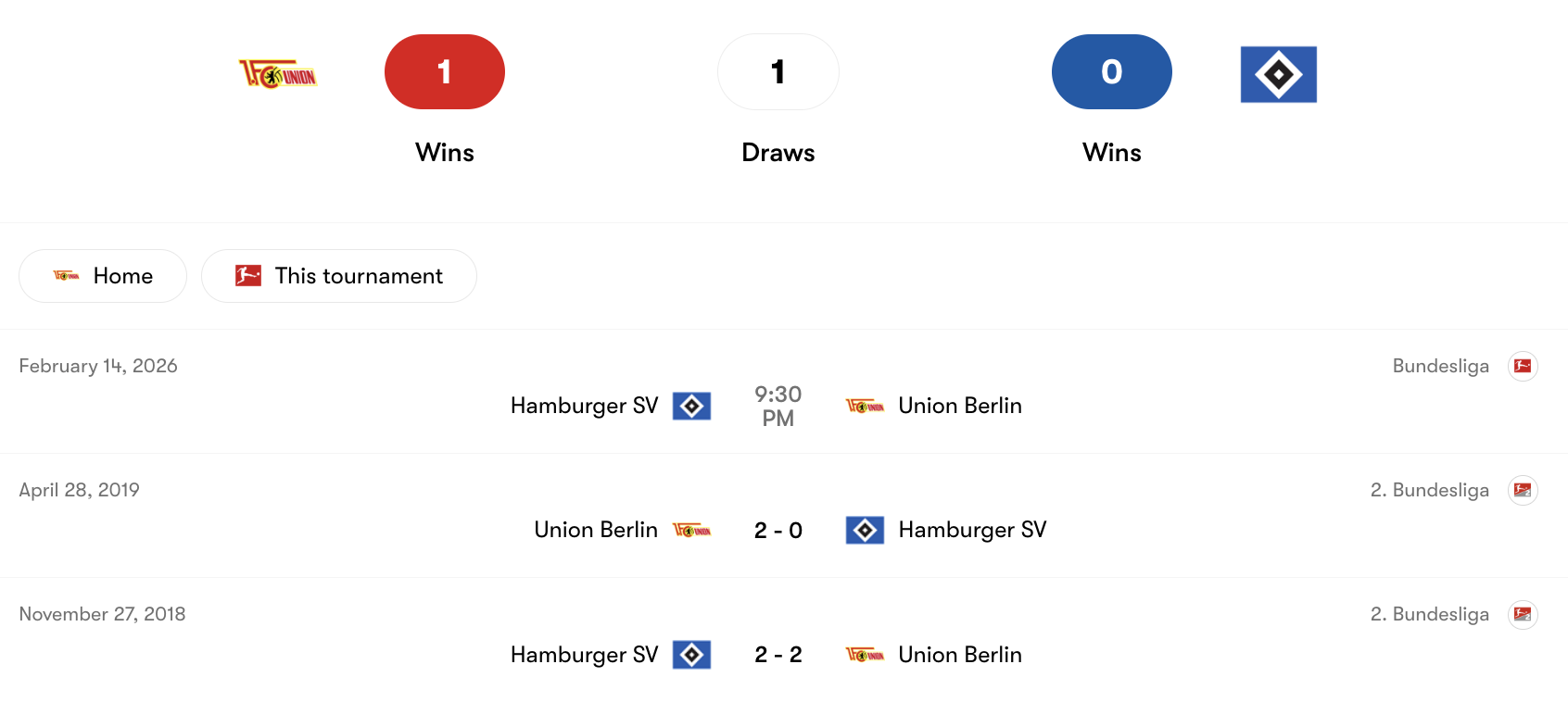Click the Hamburger SV crest at top
1568x702 pixels.
pos(1279,74)
